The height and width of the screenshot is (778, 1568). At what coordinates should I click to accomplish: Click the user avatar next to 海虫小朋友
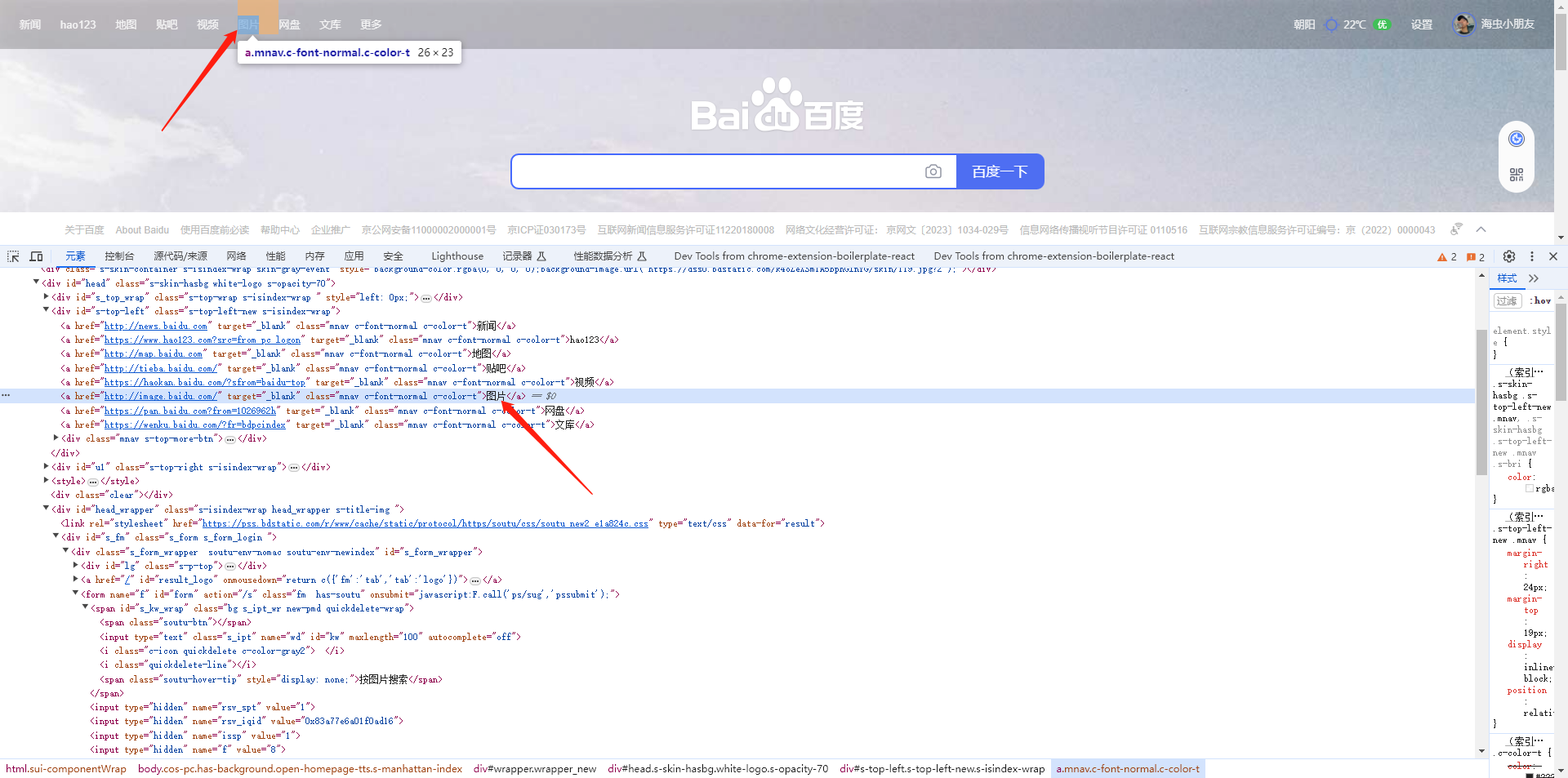tap(1463, 24)
